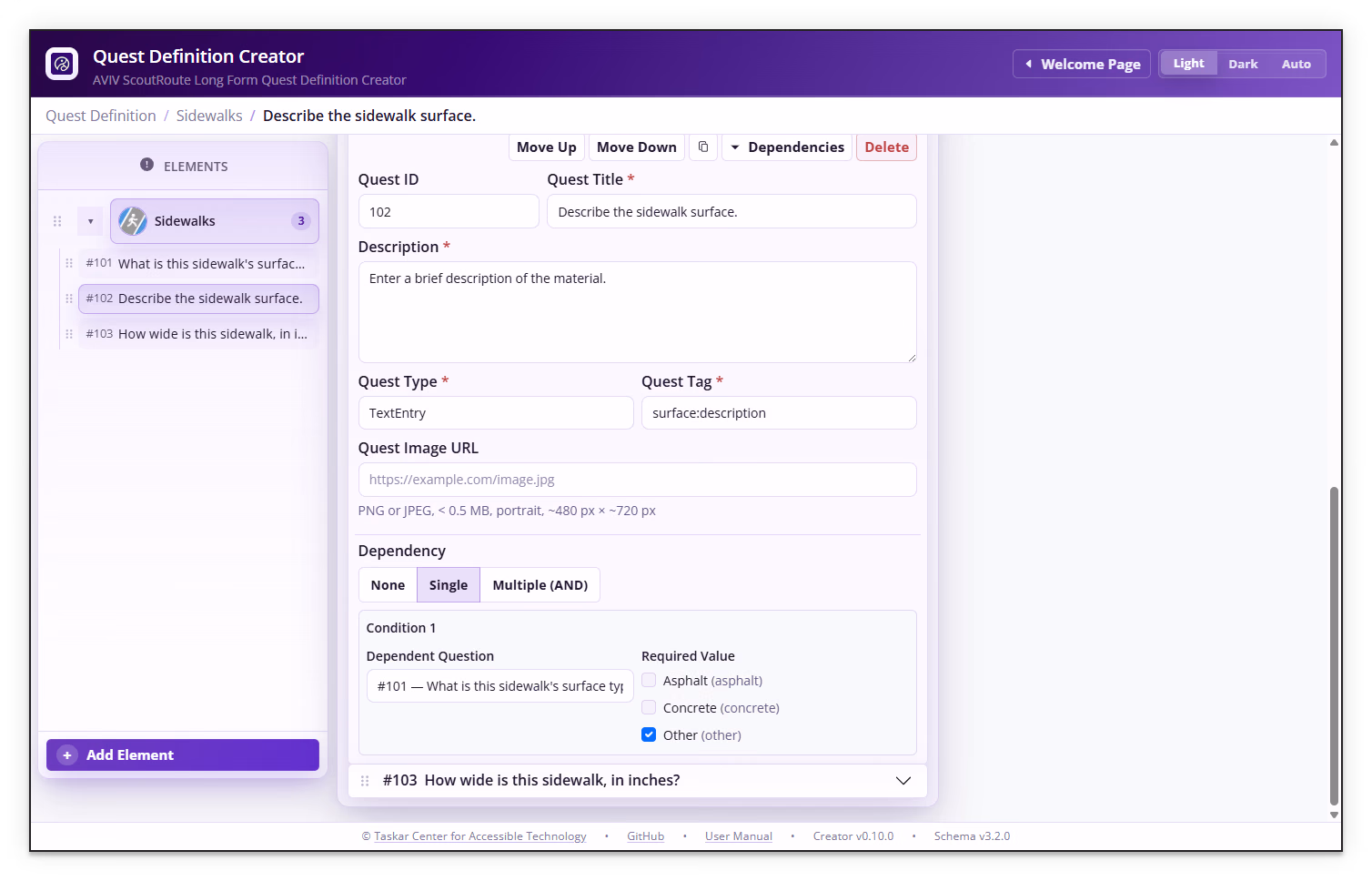Click the drag handle for quest #103 in sidebar
1372x881 pixels.
[x=69, y=334]
